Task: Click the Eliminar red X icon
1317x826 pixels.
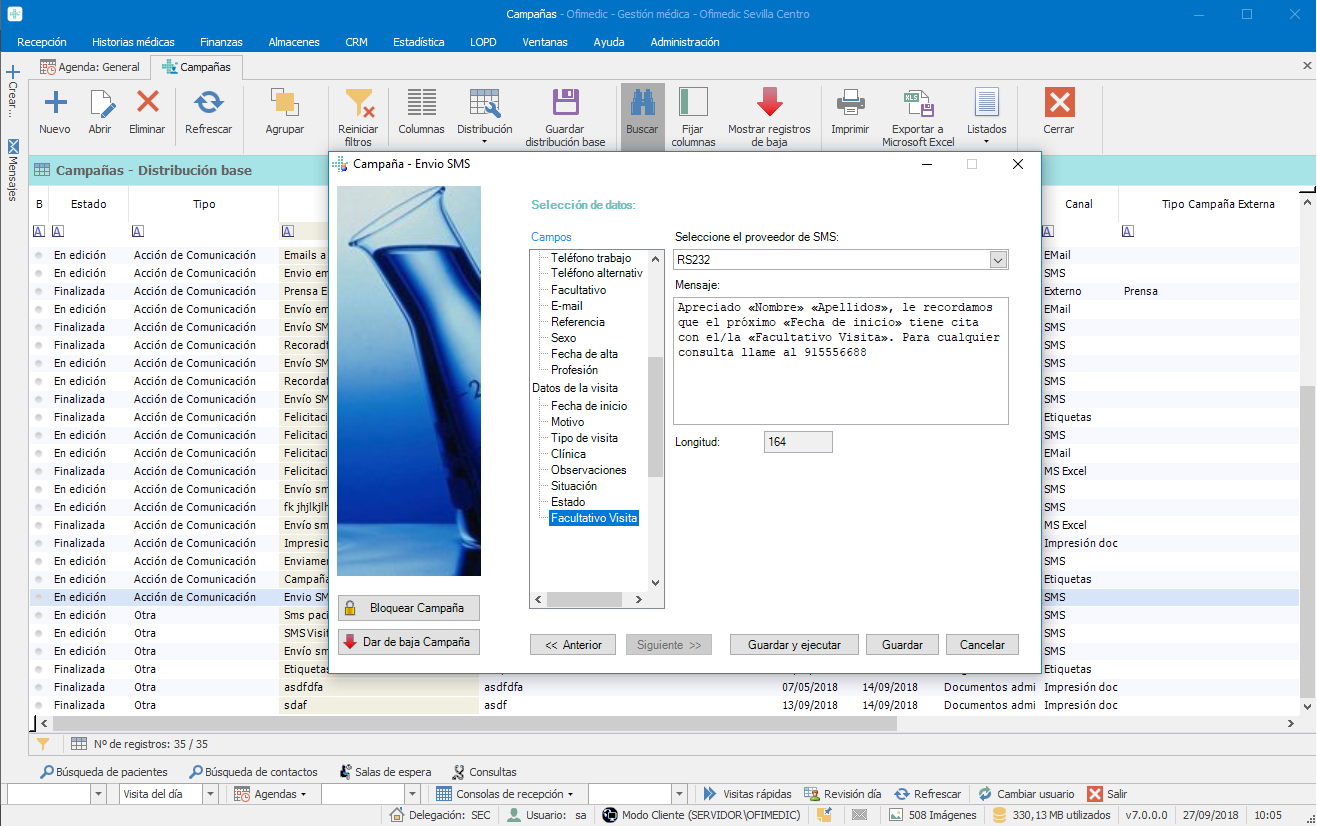Action: point(147,103)
